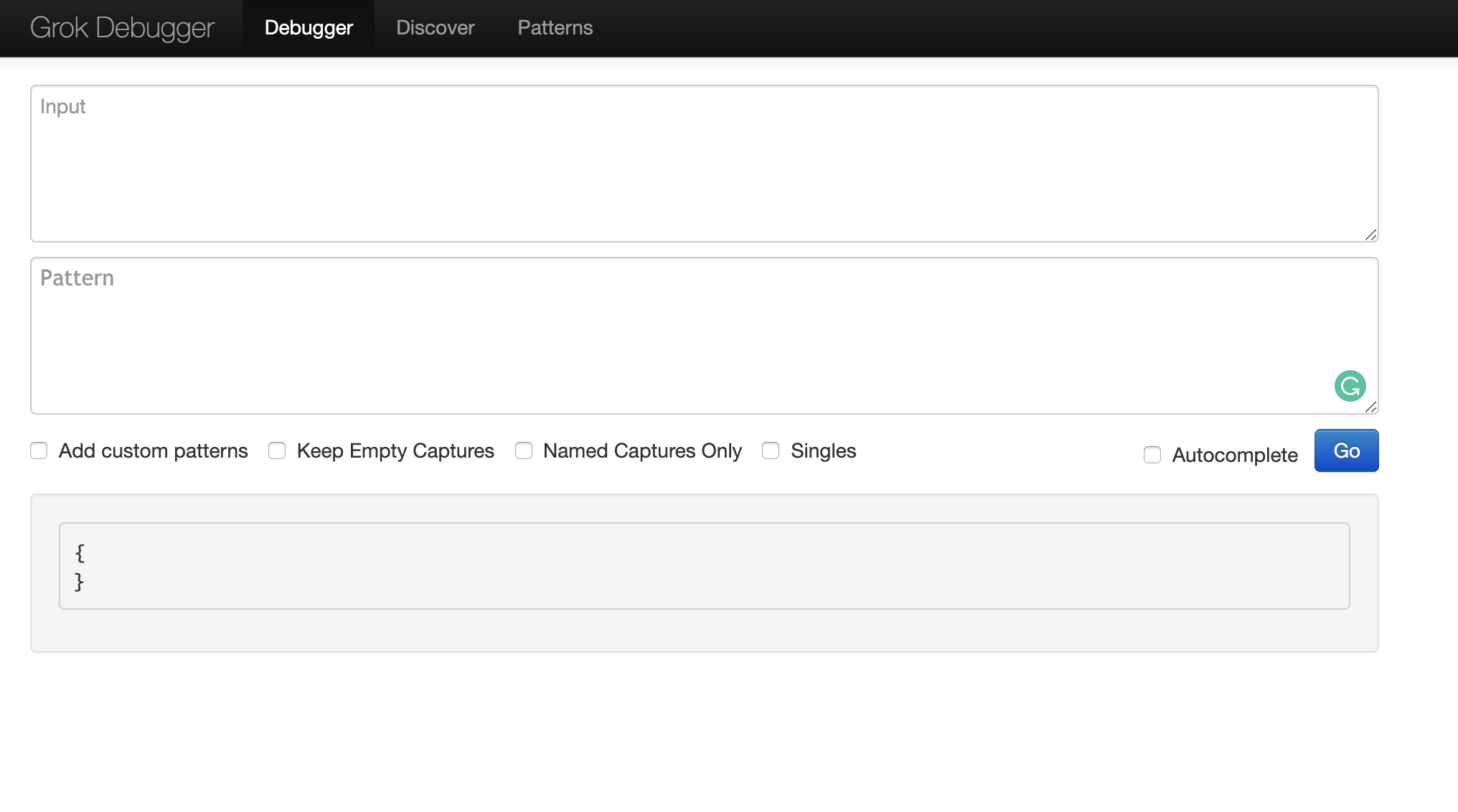Switch to the Debugger tab

[x=309, y=28]
